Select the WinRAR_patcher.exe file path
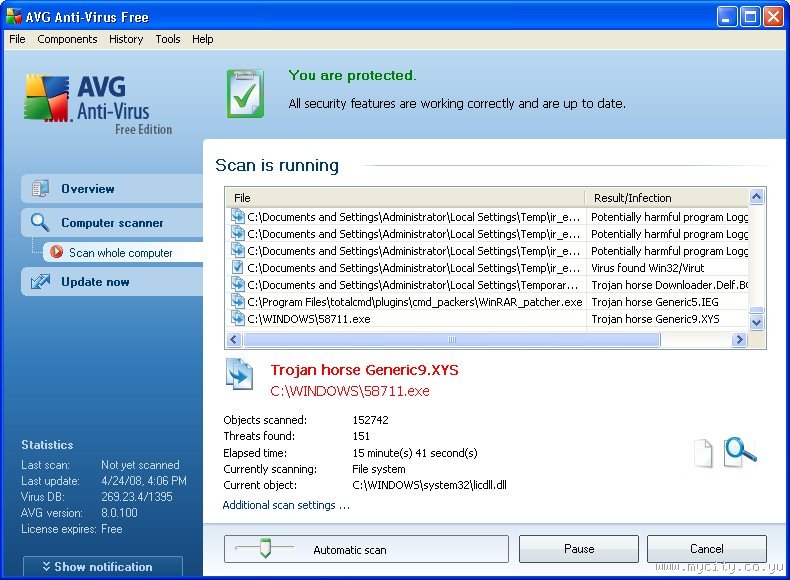This screenshot has height=580, width=790. [415, 302]
